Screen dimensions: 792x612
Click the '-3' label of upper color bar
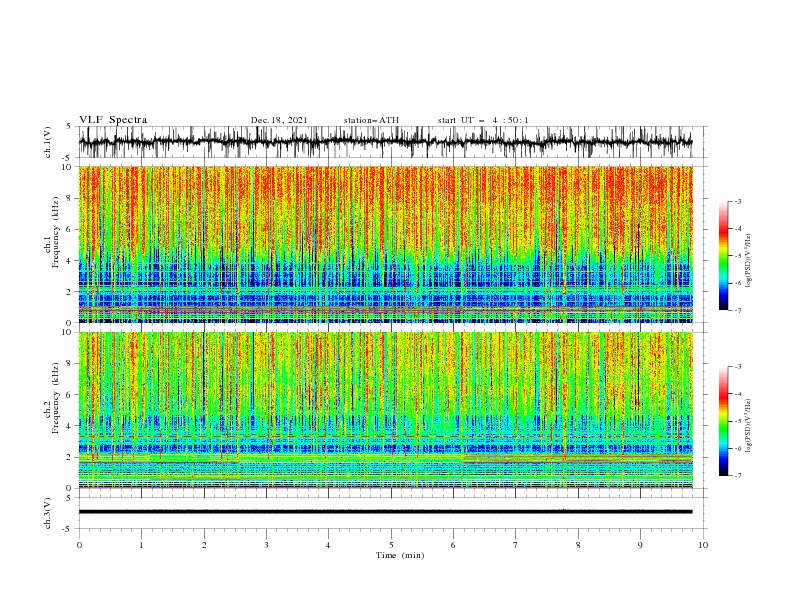tap(737, 201)
